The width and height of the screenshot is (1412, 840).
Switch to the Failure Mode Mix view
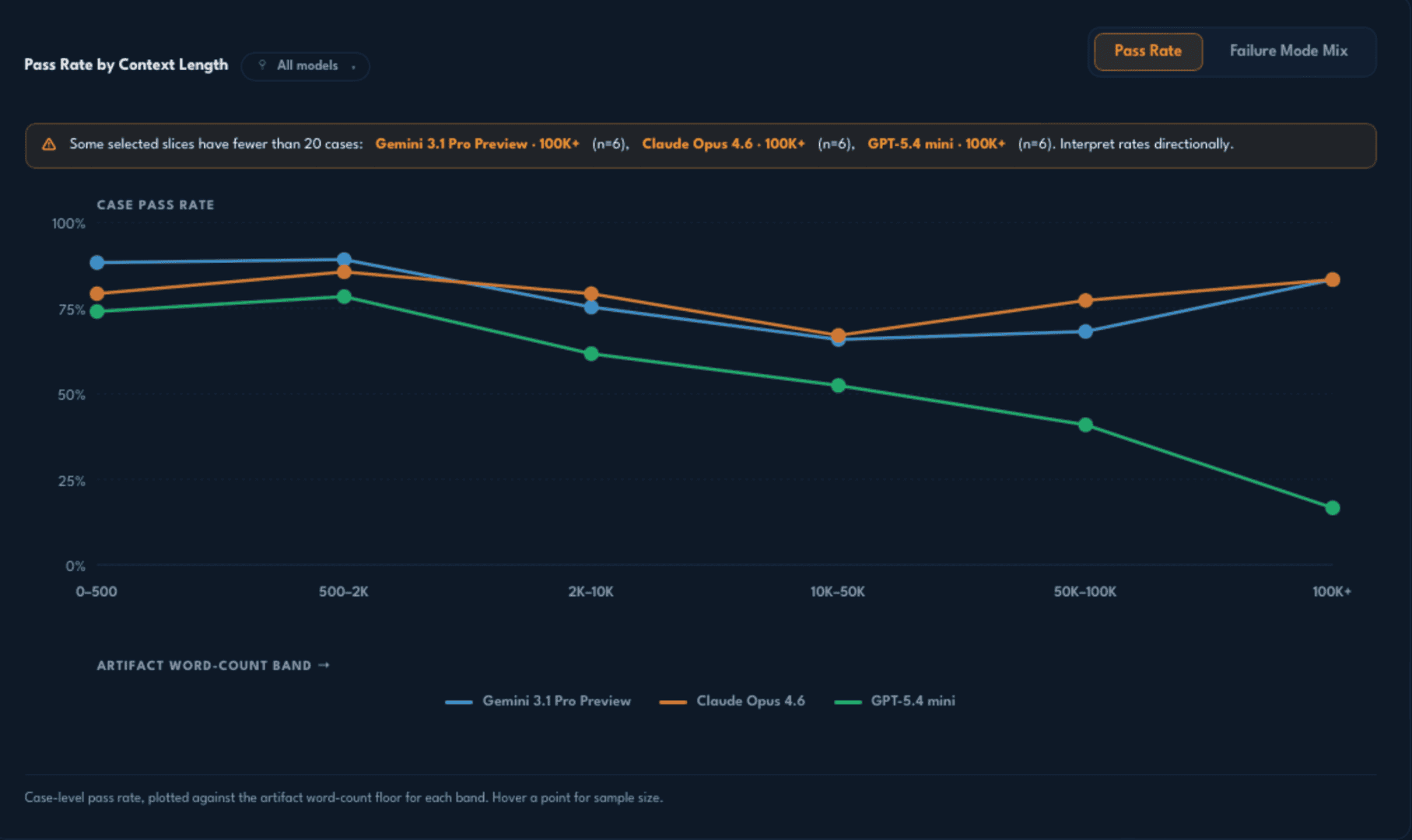(1288, 51)
